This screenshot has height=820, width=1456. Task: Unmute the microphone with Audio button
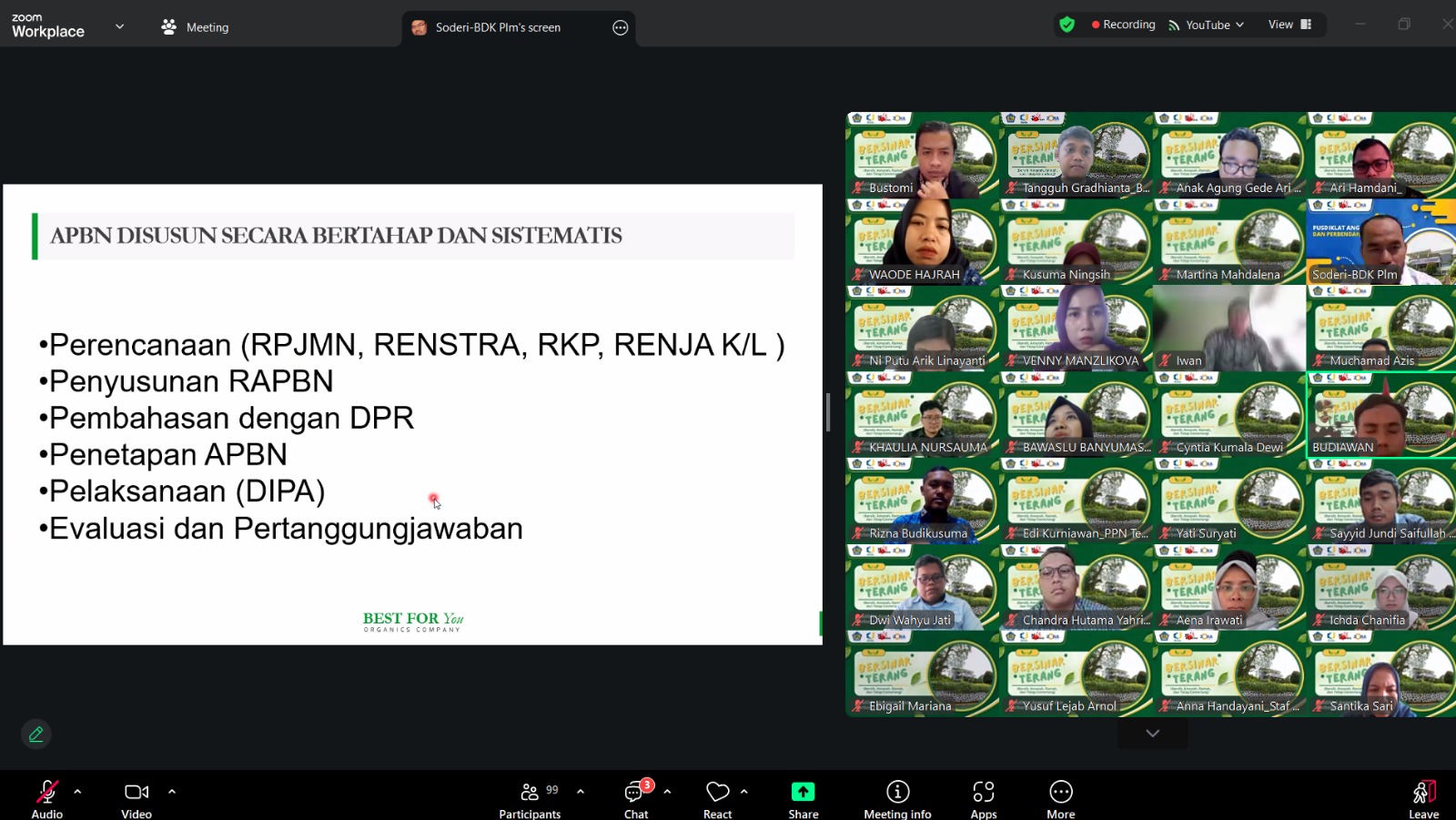pos(47,799)
